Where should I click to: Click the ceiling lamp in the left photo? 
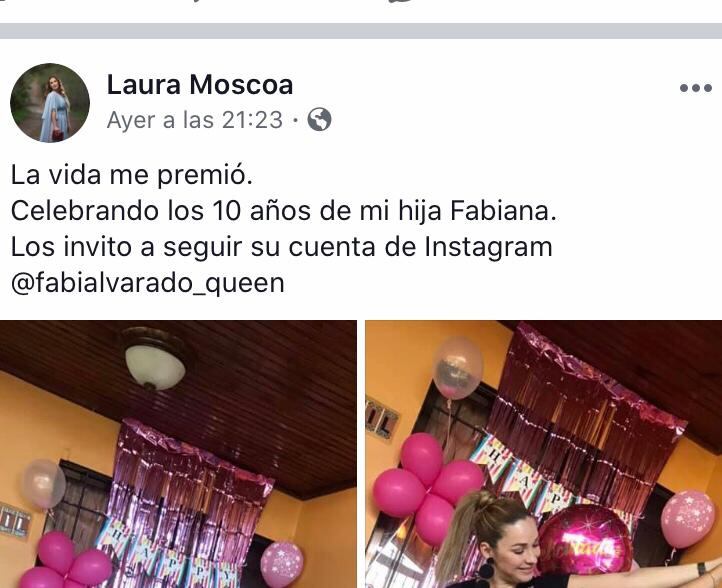tap(155, 359)
